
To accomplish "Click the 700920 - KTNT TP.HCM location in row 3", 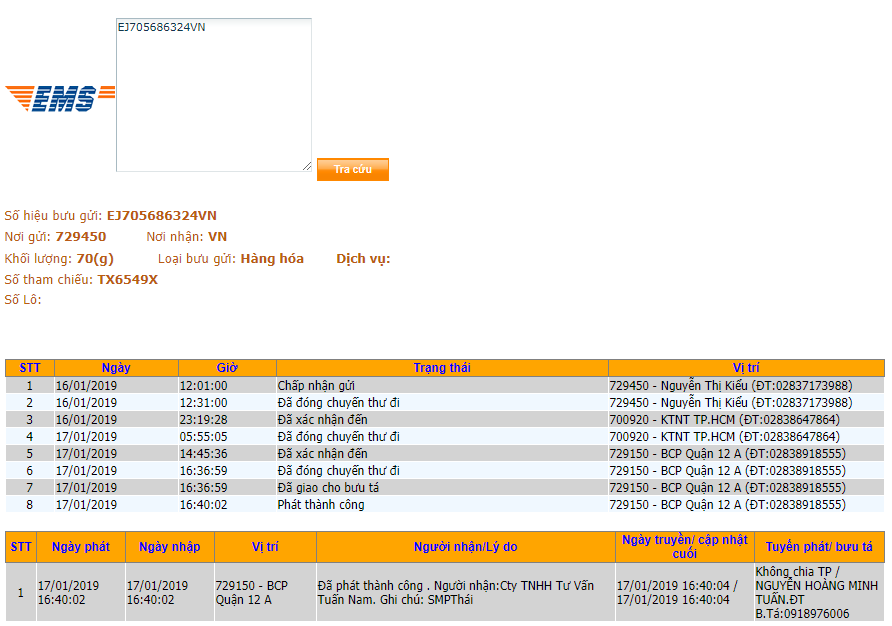I will (x=724, y=420).
